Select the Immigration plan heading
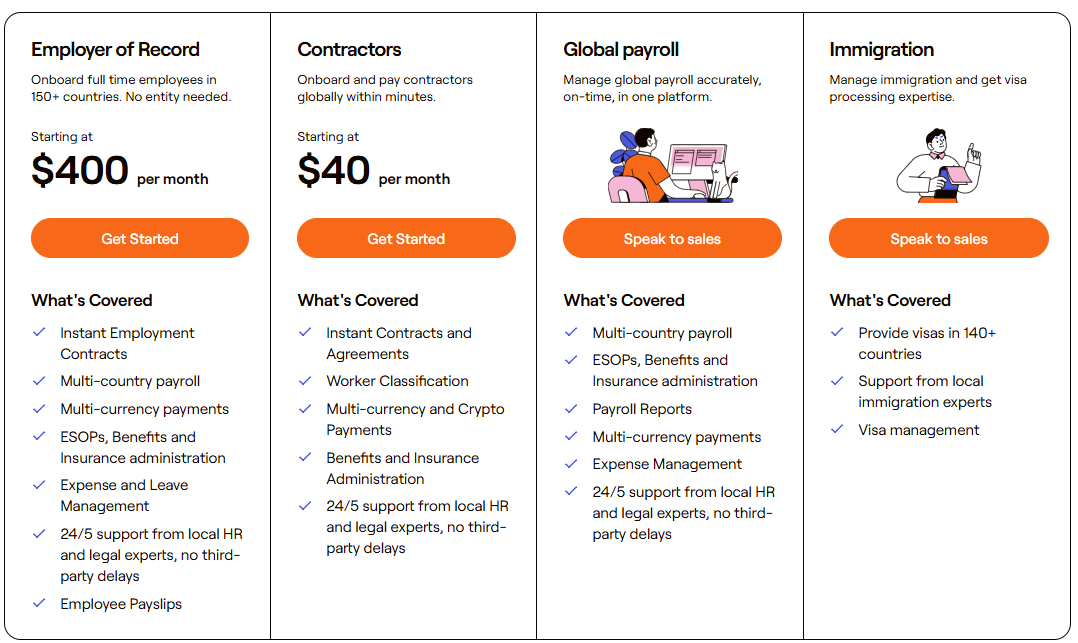Viewport: 1078px width, 643px height. [x=881, y=49]
